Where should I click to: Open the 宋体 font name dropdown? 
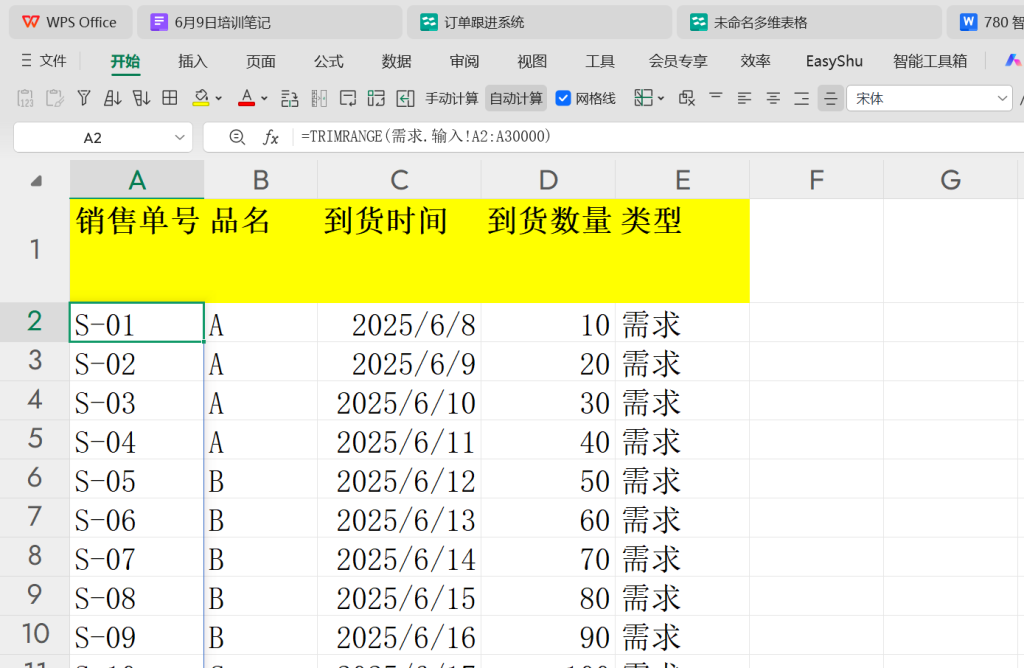point(1002,99)
